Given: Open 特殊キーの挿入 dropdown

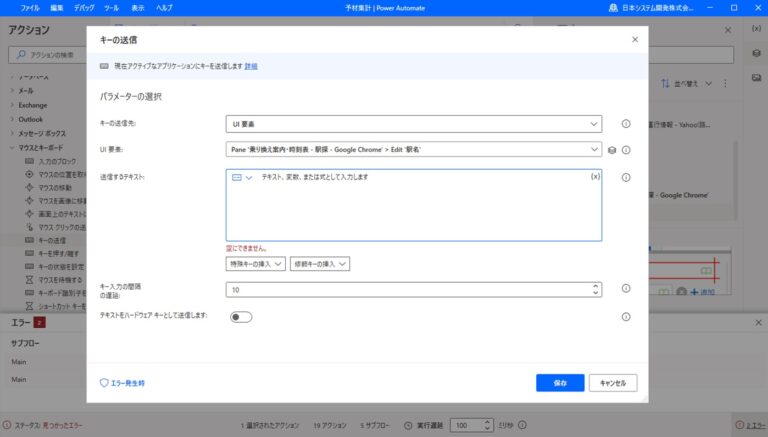Looking at the screenshot, I should pyautogui.click(x=255, y=264).
